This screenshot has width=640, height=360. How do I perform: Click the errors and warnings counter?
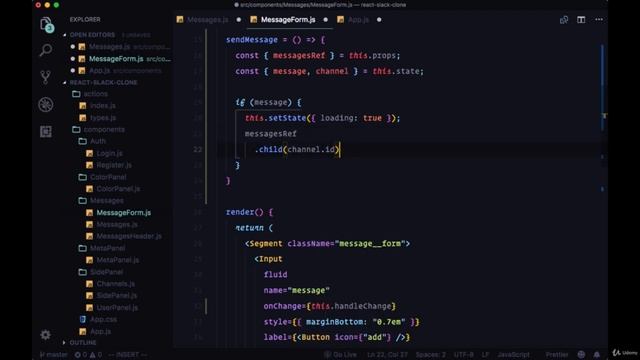point(88,355)
